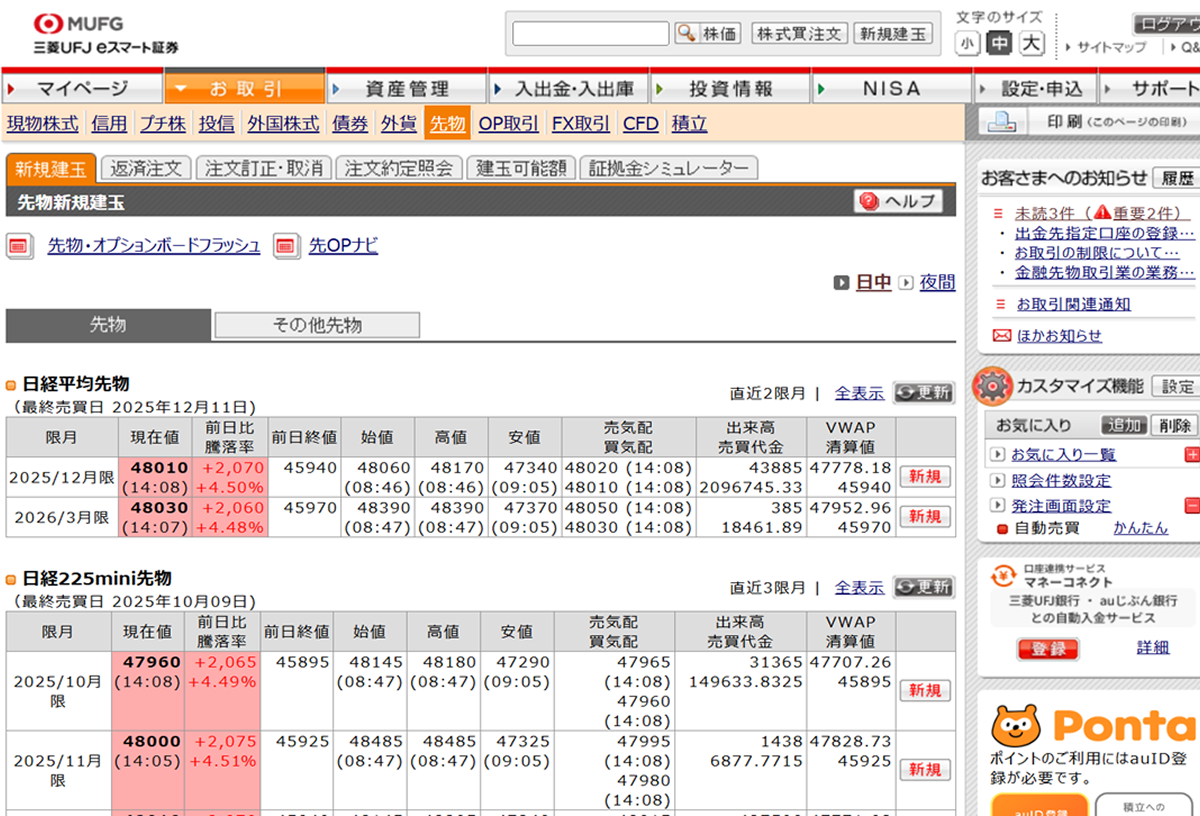1200x816 pixels.
Task: Click the stock search input field
Action: (590, 33)
